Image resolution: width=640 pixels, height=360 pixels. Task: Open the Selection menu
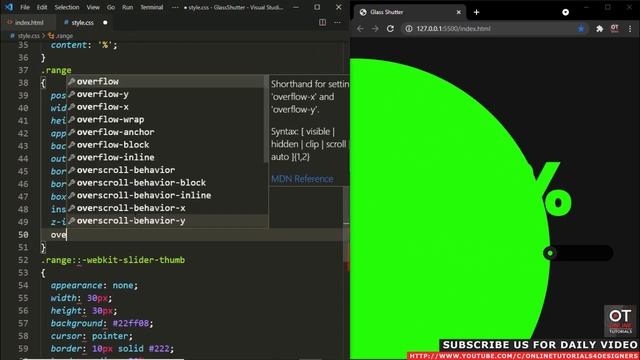tap(67, 7)
